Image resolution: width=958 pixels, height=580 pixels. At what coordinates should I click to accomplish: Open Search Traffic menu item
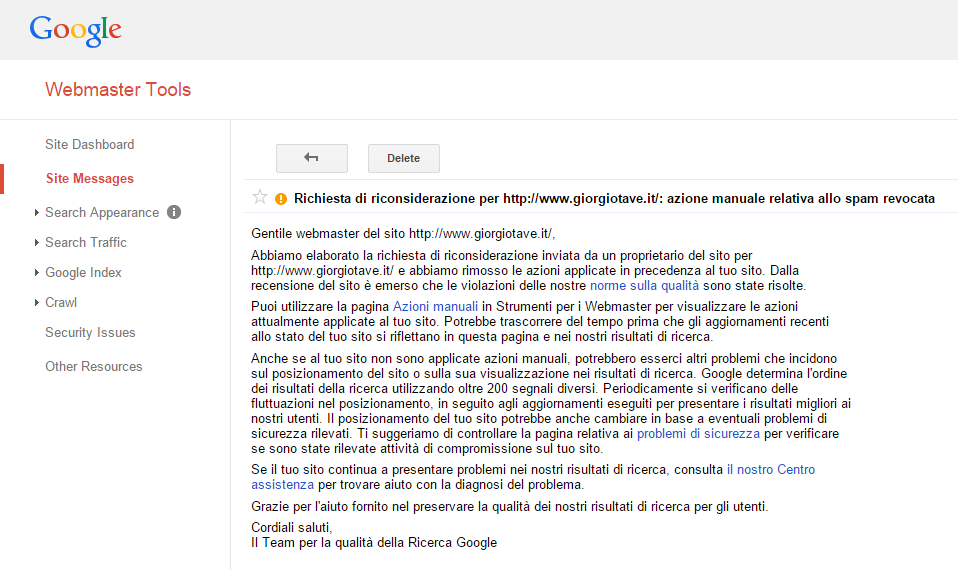[86, 242]
